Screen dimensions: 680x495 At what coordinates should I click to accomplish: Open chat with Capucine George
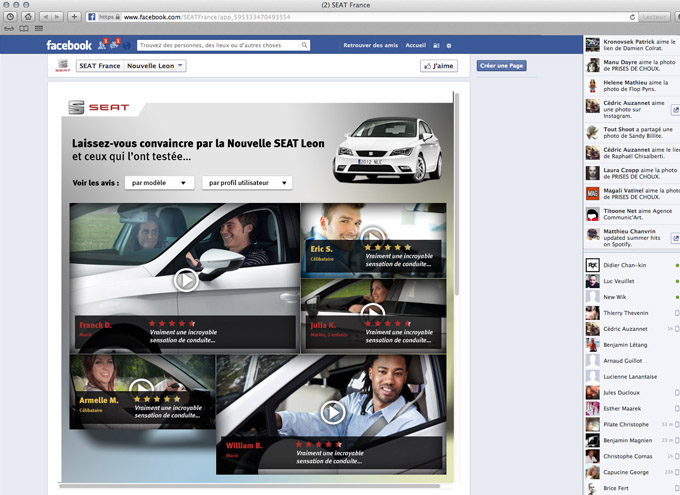click(632, 472)
